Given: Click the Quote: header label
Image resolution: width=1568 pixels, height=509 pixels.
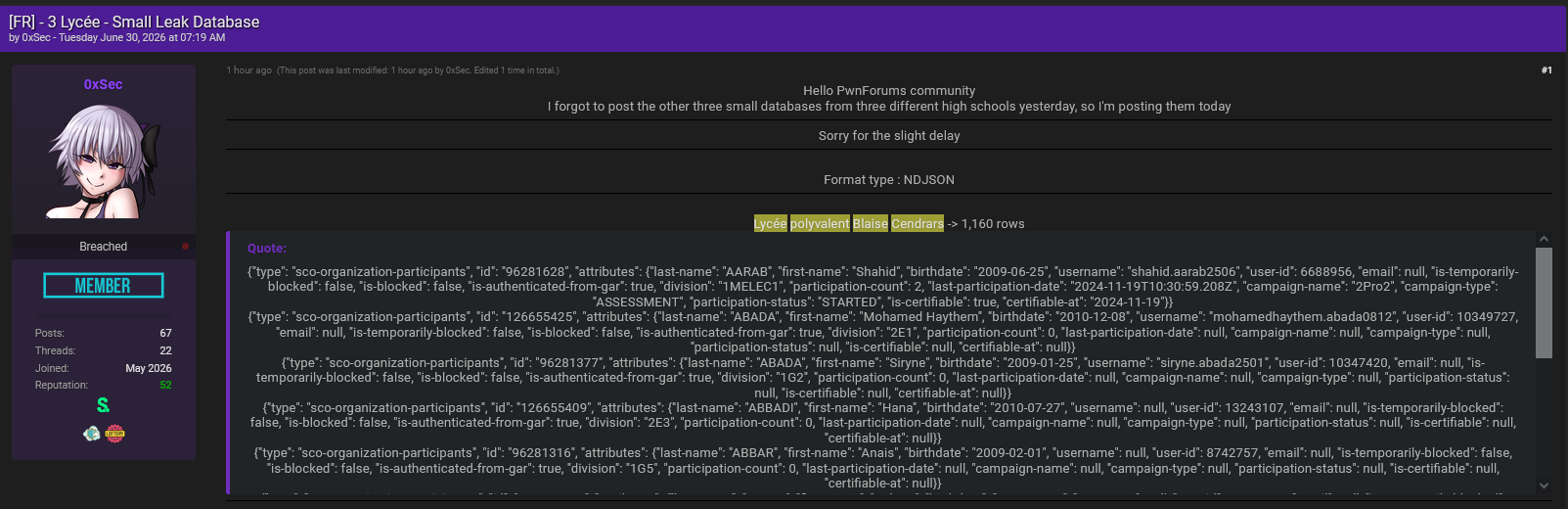Looking at the screenshot, I should click(x=267, y=249).
